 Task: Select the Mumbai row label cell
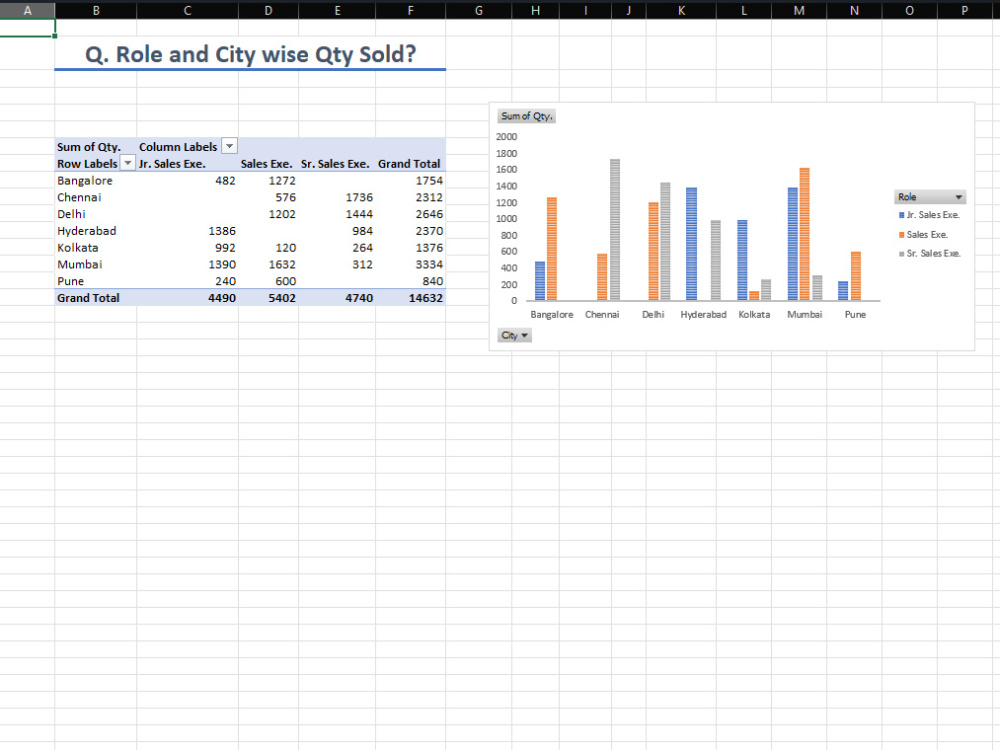[96, 264]
